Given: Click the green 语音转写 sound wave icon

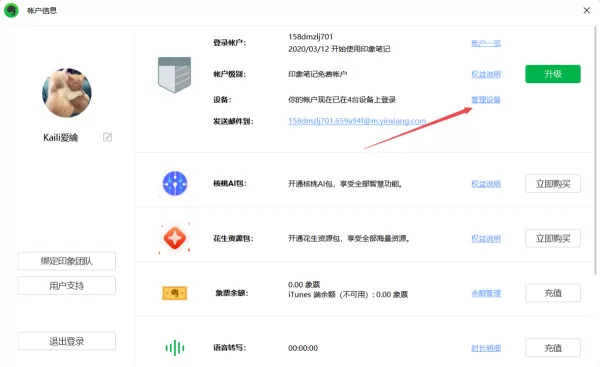Looking at the screenshot, I should (175, 348).
